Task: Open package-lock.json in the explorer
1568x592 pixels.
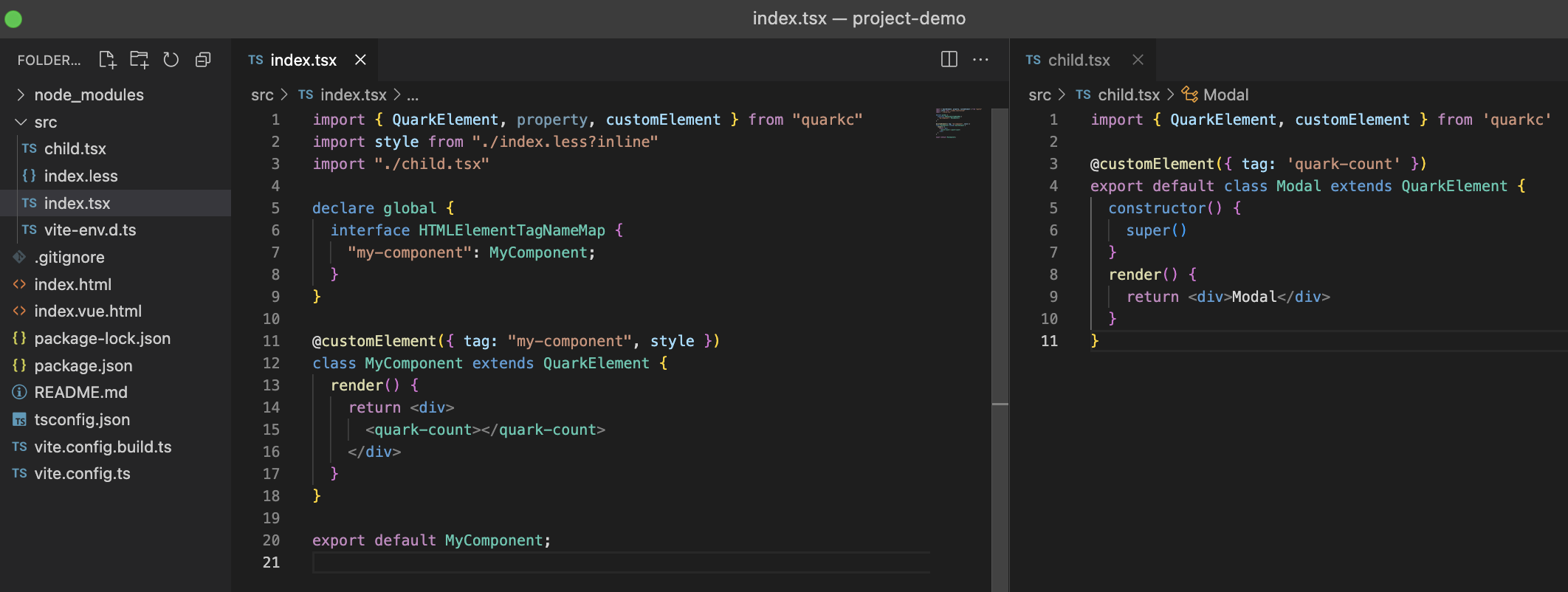Action: click(x=115, y=338)
